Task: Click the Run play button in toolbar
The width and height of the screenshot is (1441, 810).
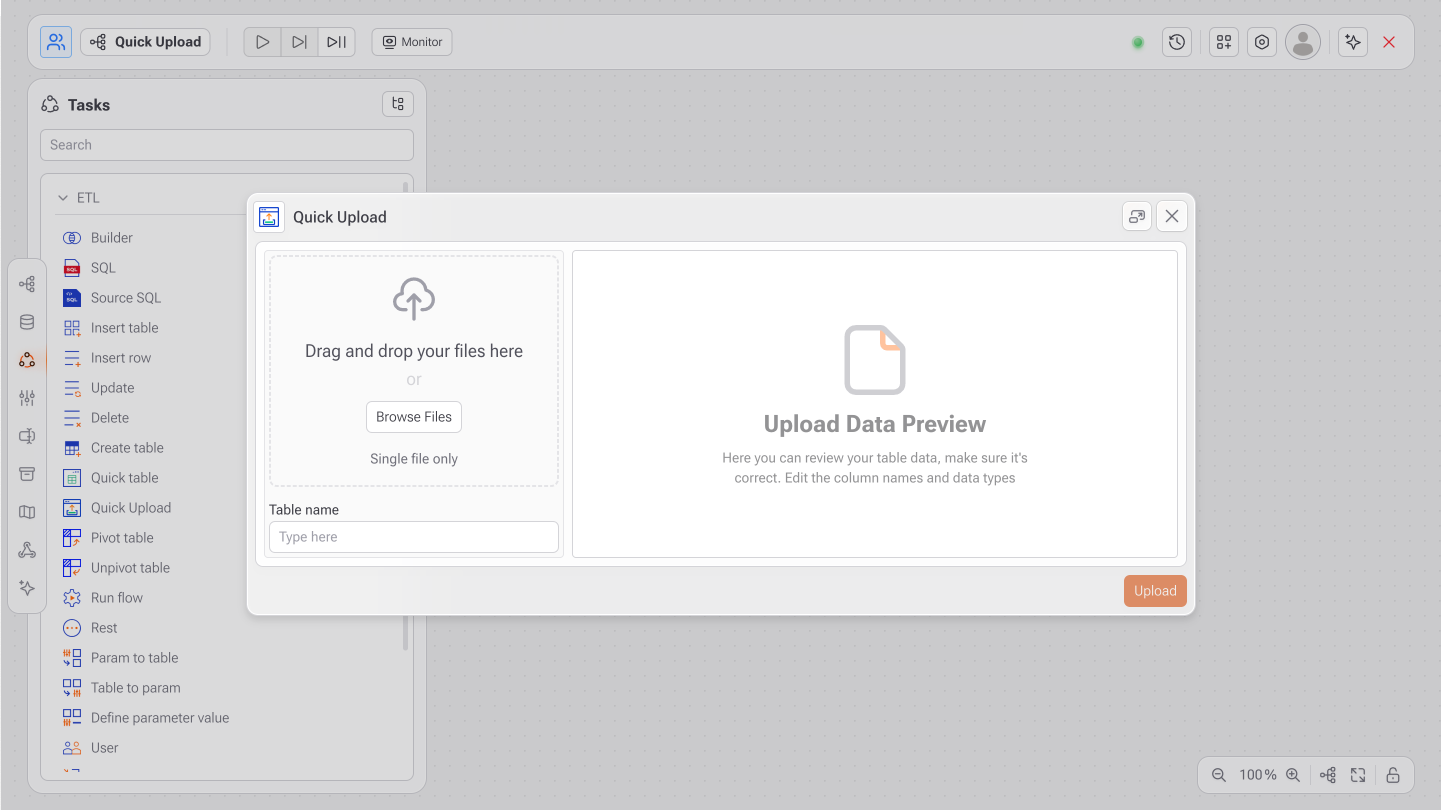Action: coord(262,42)
